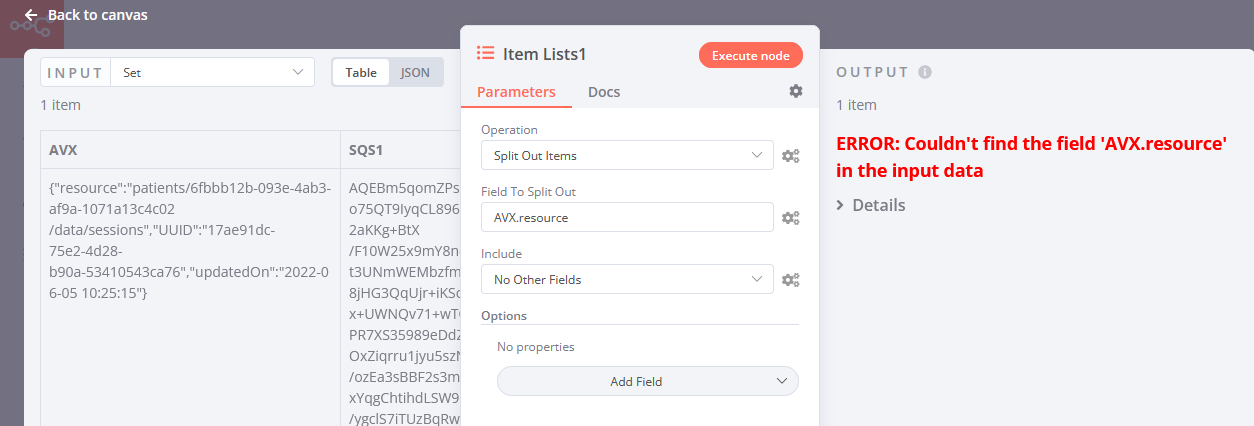The image size is (1254, 426).
Task: Switch input view to Table
Action: coord(361,72)
